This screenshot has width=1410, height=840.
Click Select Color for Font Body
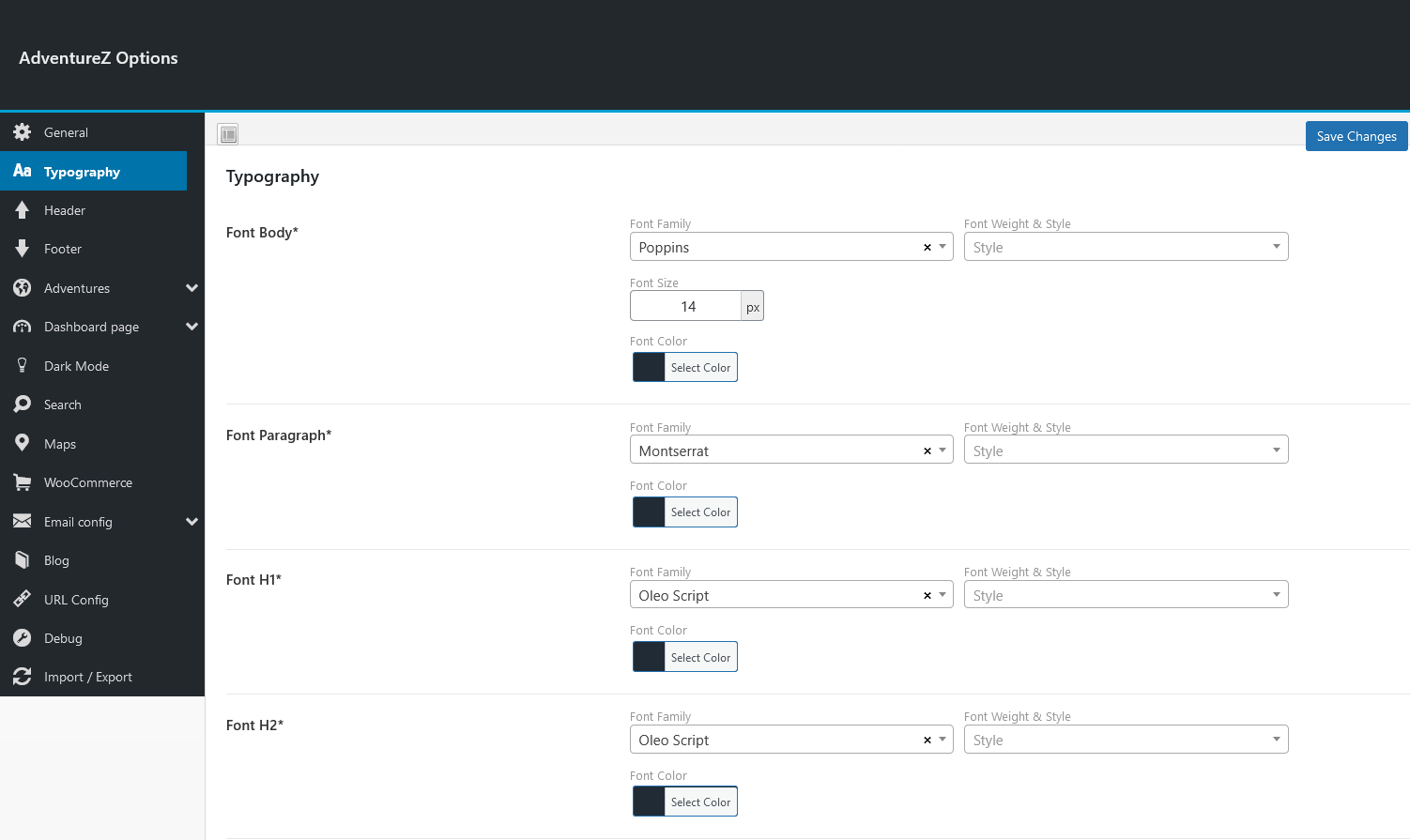click(x=700, y=368)
